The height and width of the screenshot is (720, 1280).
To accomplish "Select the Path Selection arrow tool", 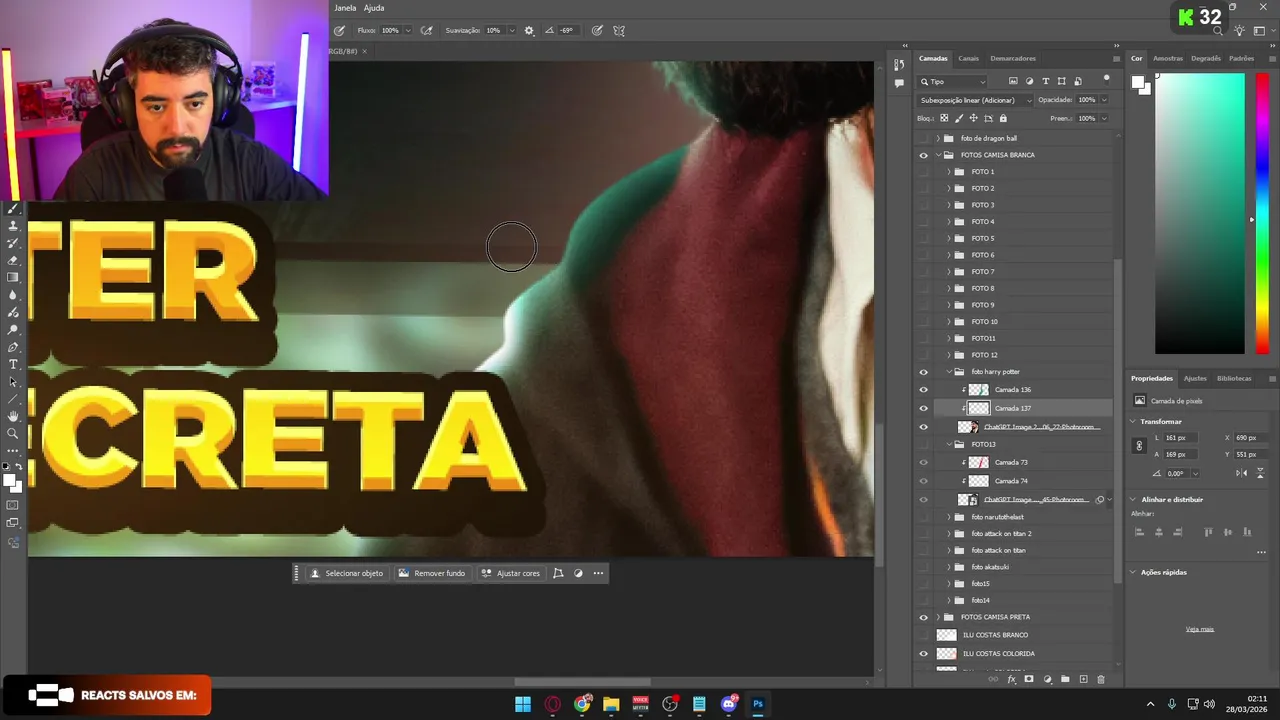I will pyautogui.click(x=13, y=382).
